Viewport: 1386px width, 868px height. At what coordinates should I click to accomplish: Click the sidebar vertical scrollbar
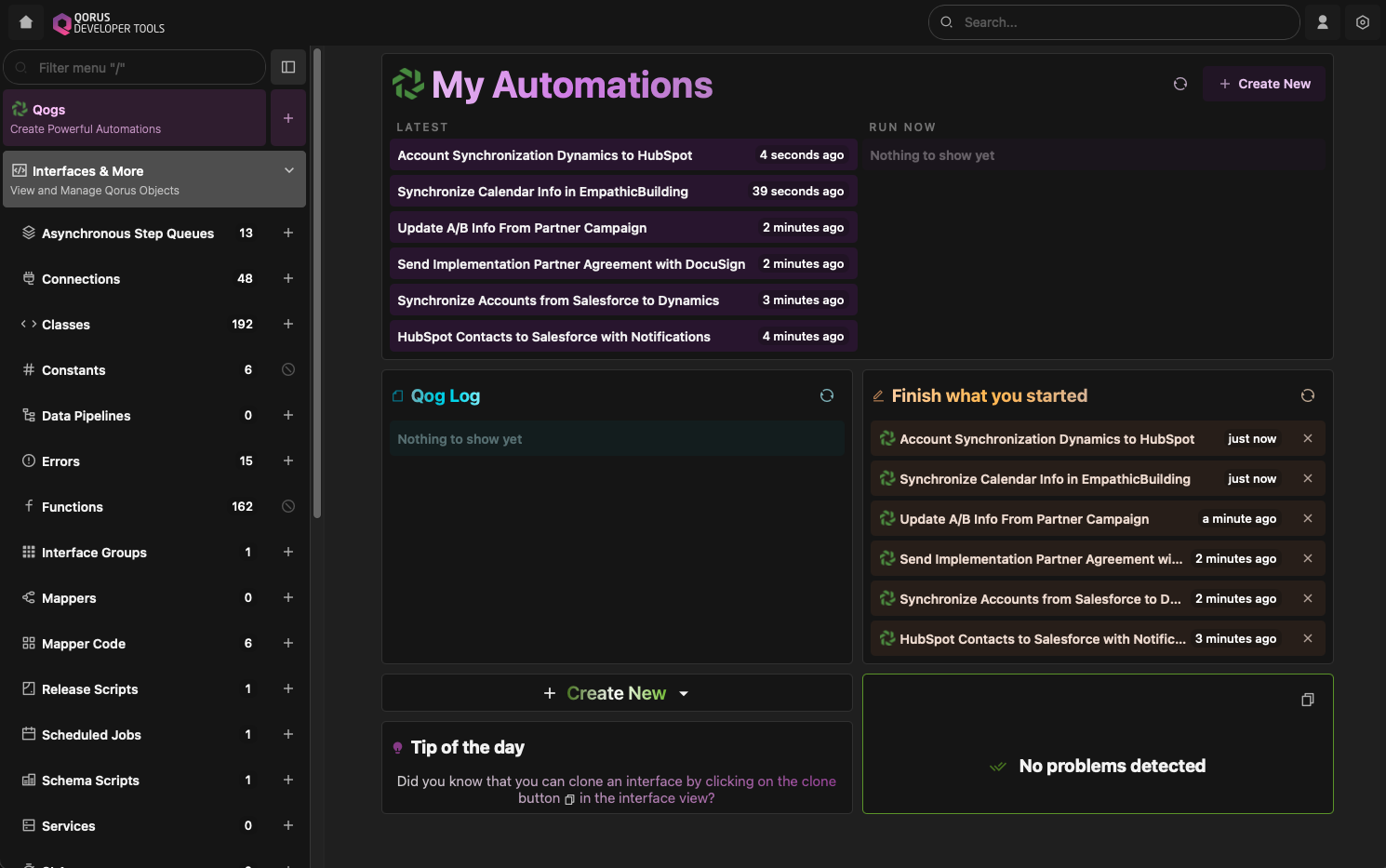(x=317, y=283)
